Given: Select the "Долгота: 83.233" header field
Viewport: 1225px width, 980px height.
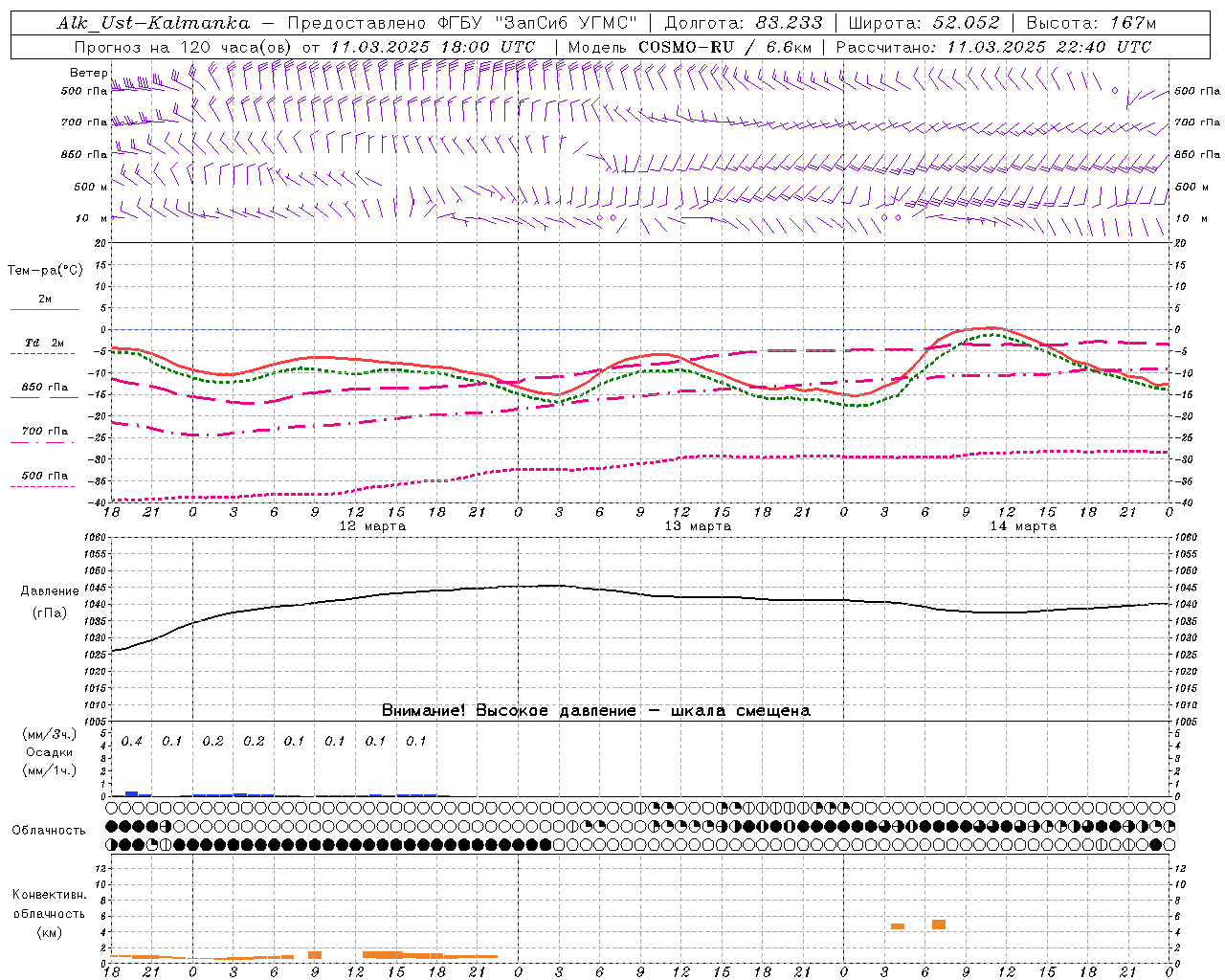Looking at the screenshot, I should 743,23.
